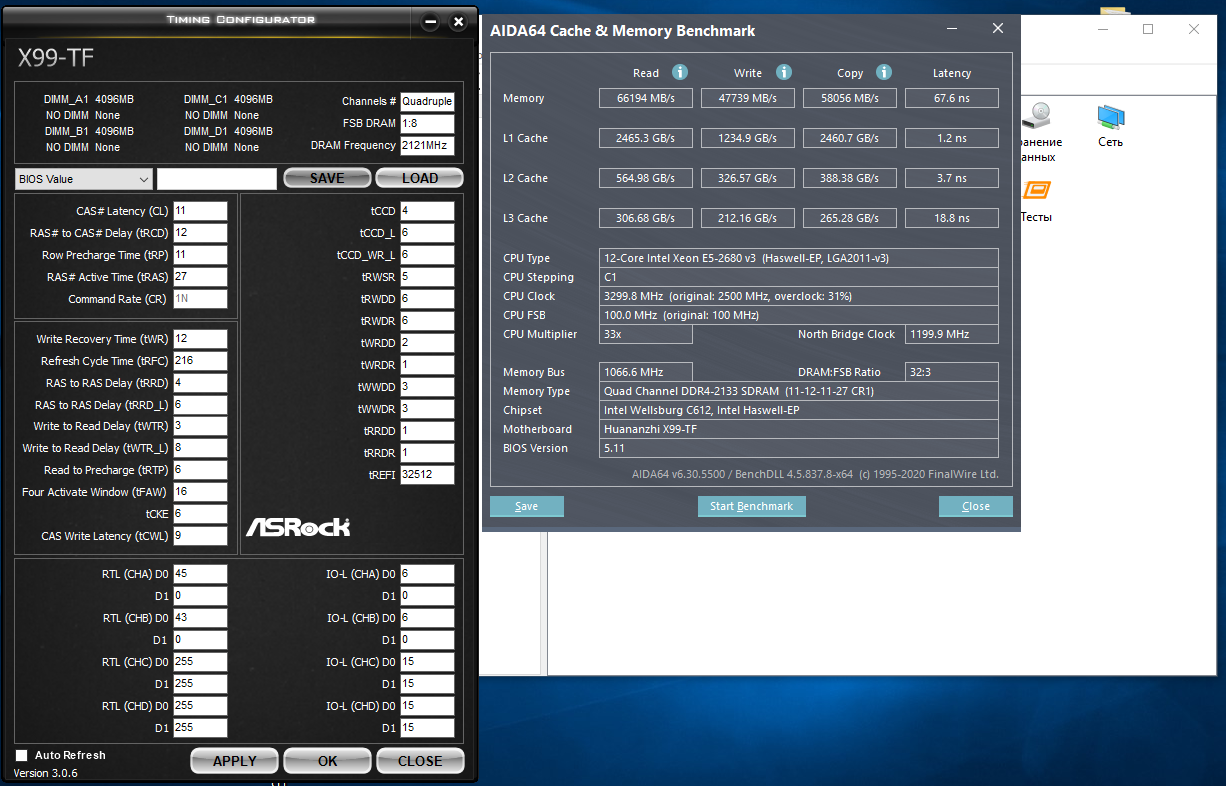Click the tCCD_L value field
1226x786 pixels.
tap(427, 233)
